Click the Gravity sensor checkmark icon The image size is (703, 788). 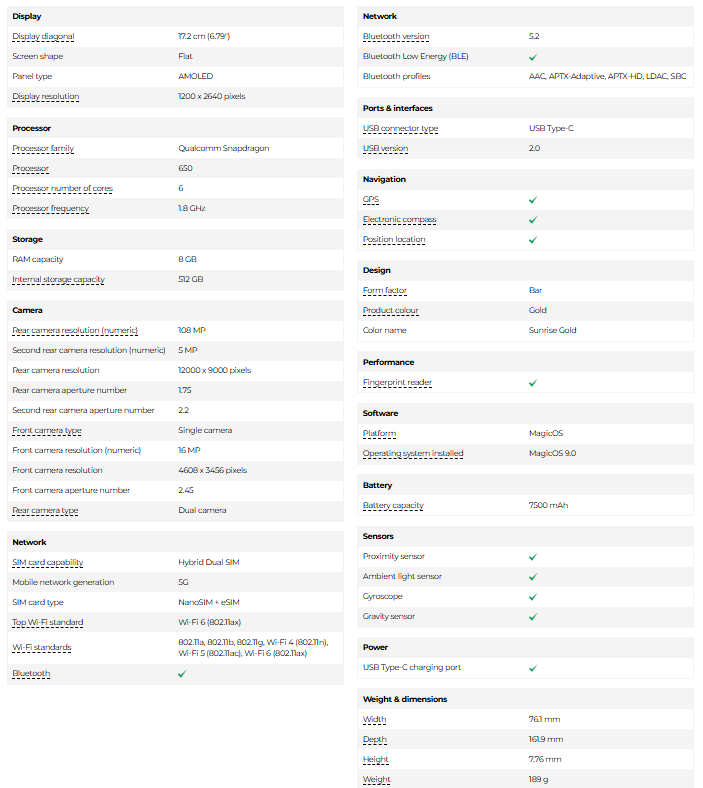pos(533,617)
